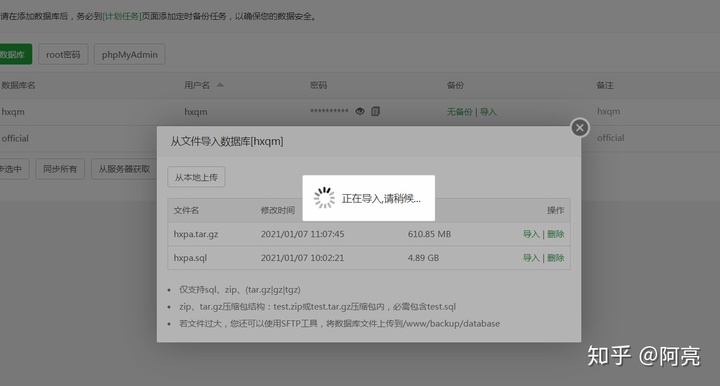Click the hxqm remark cell
Viewport: 720px width, 386px height.
tap(608, 111)
